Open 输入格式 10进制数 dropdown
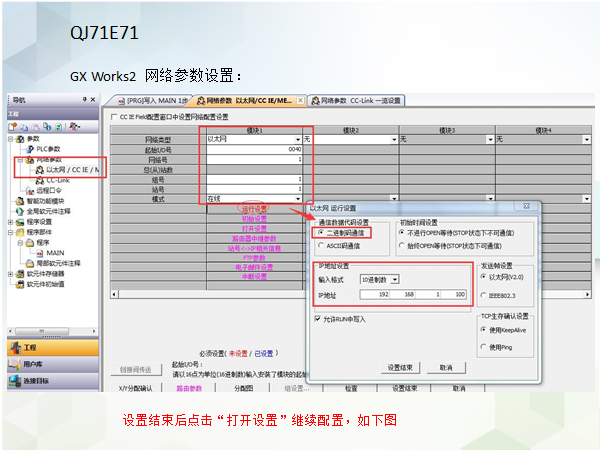 coord(395,280)
